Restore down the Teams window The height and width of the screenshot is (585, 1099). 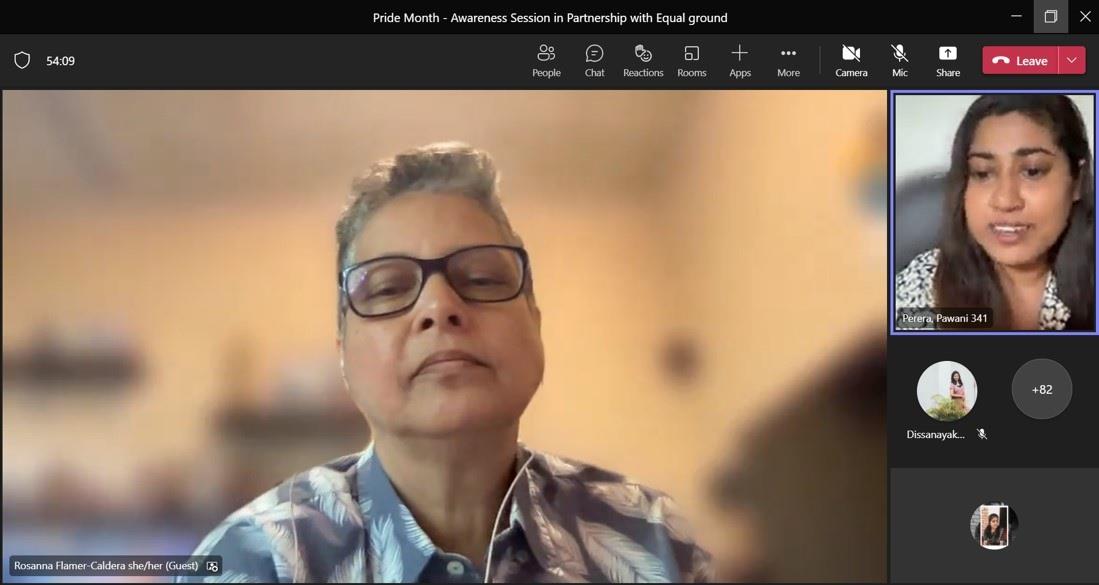(x=1050, y=17)
